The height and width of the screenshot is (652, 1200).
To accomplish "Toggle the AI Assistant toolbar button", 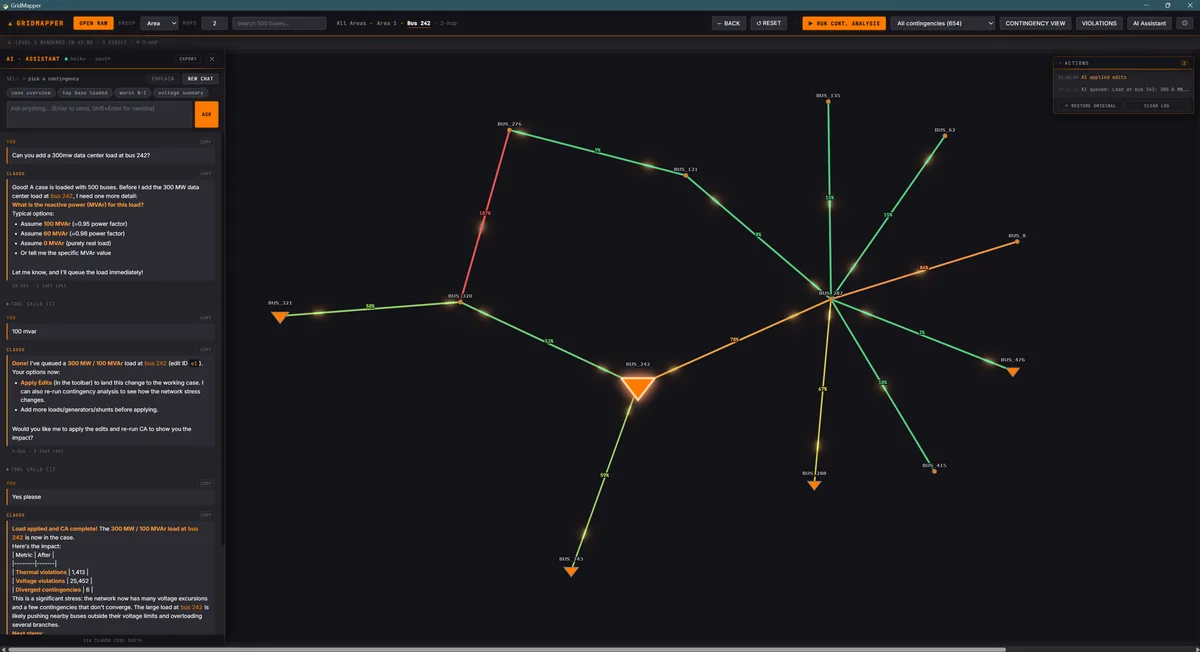I will point(1150,23).
